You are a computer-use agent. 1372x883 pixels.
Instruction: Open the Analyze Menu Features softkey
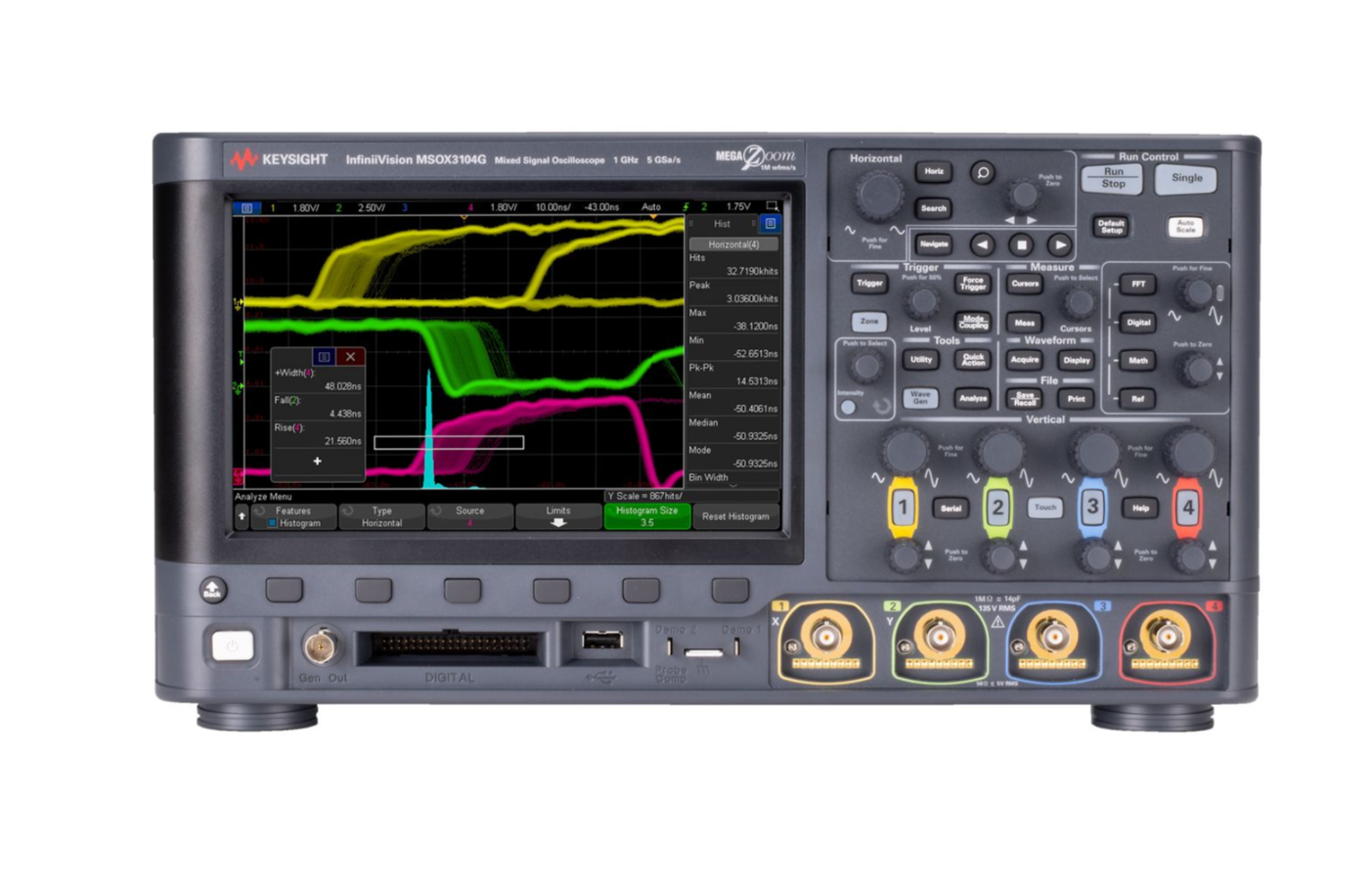pos(294,516)
